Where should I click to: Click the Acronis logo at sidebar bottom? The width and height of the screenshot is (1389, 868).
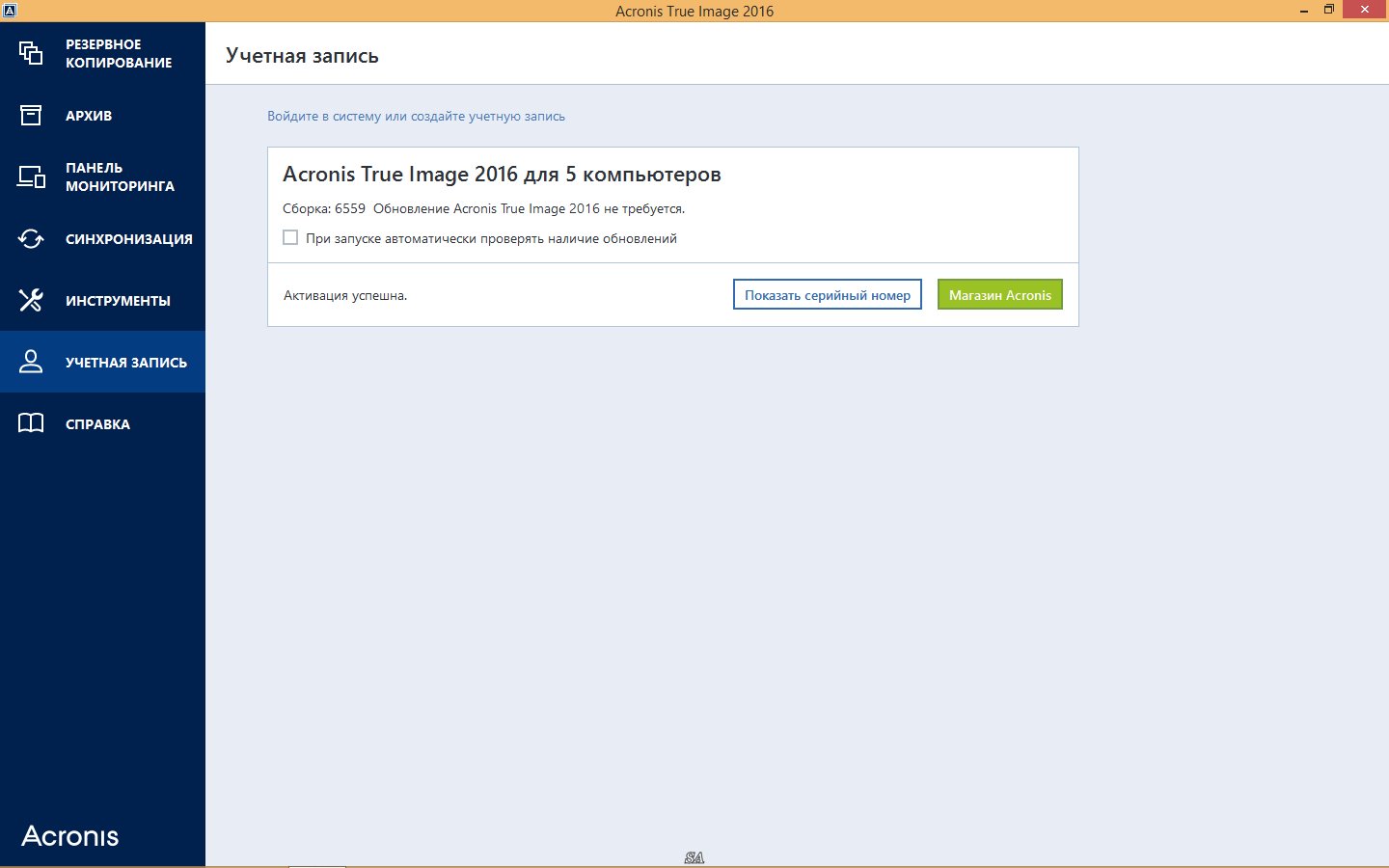70,836
